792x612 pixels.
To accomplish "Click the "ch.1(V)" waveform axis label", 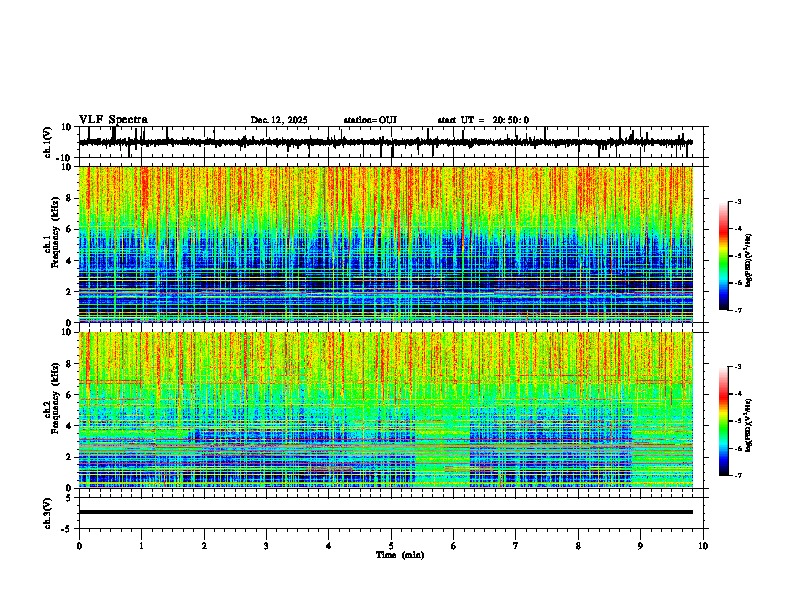I will [47, 142].
